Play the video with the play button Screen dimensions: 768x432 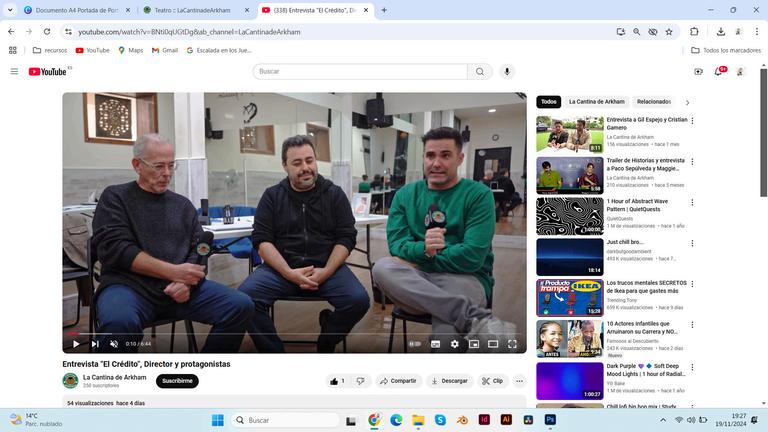(76, 344)
